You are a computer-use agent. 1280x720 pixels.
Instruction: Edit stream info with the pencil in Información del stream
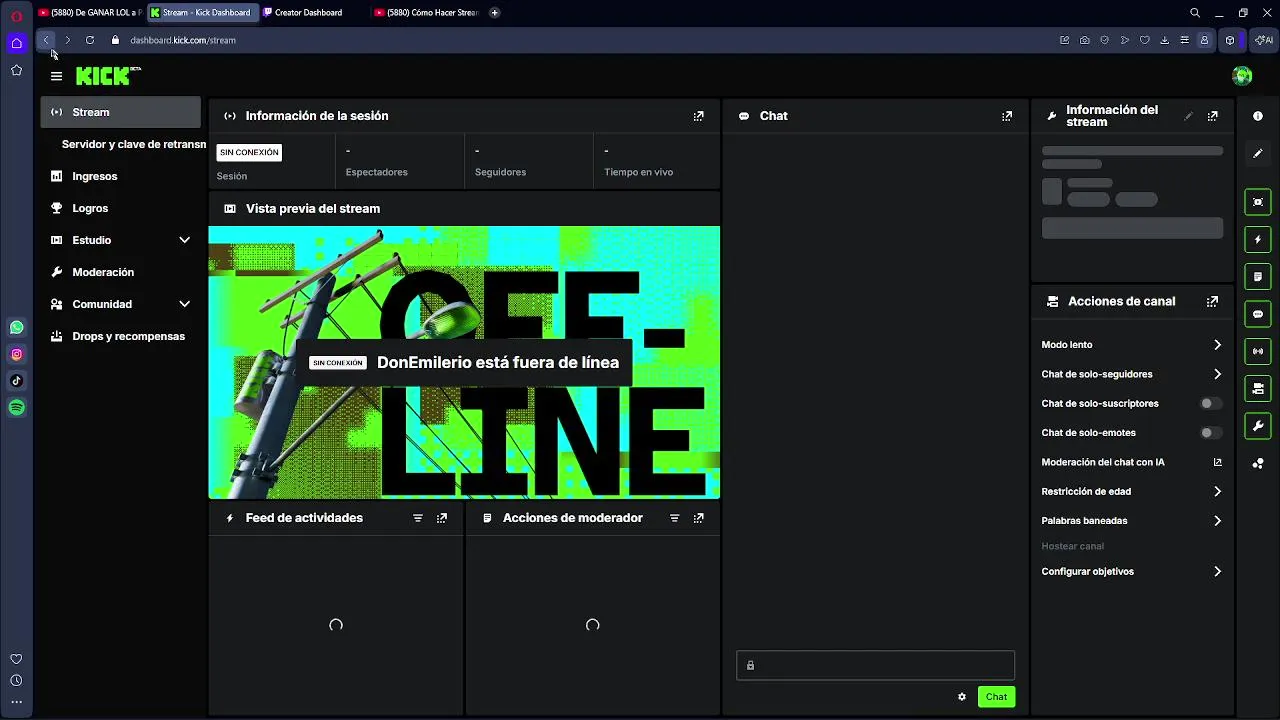click(1188, 116)
